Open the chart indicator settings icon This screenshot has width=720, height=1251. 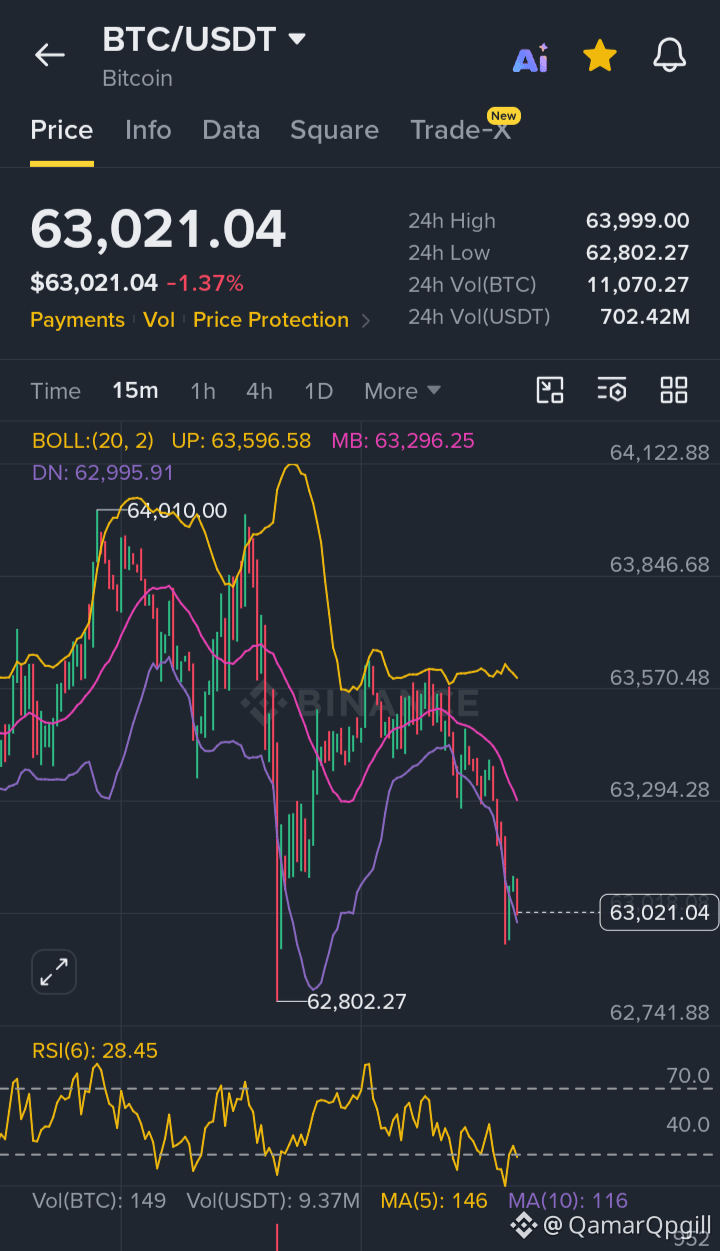612,390
